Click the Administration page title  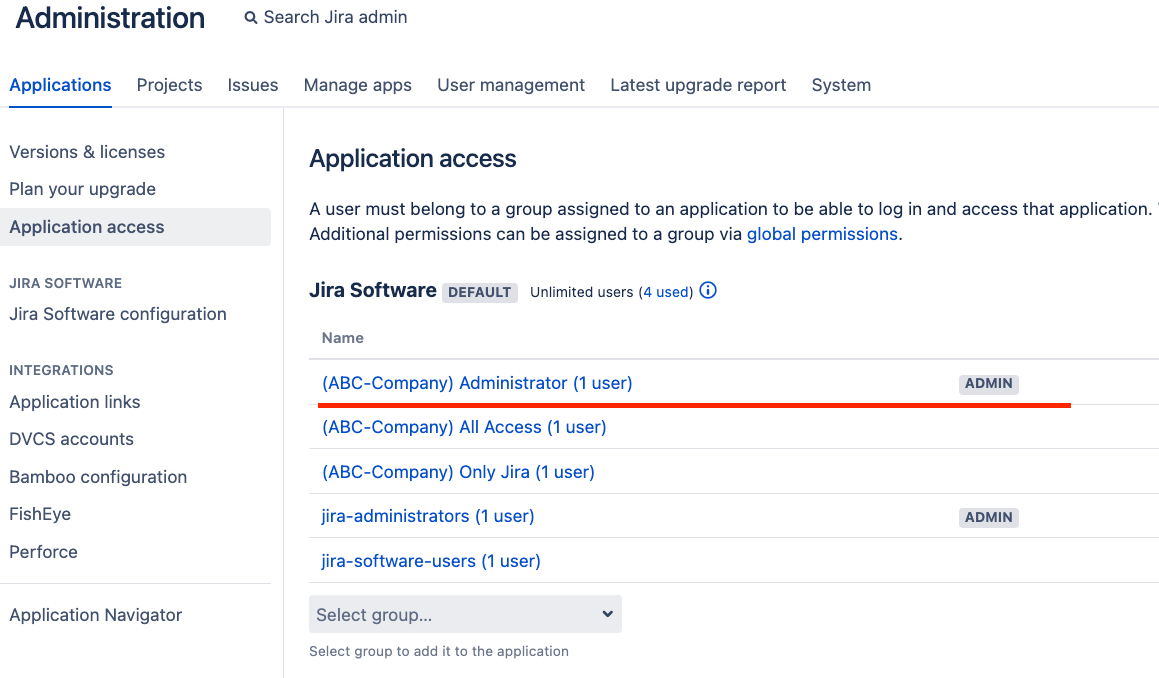coord(110,18)
